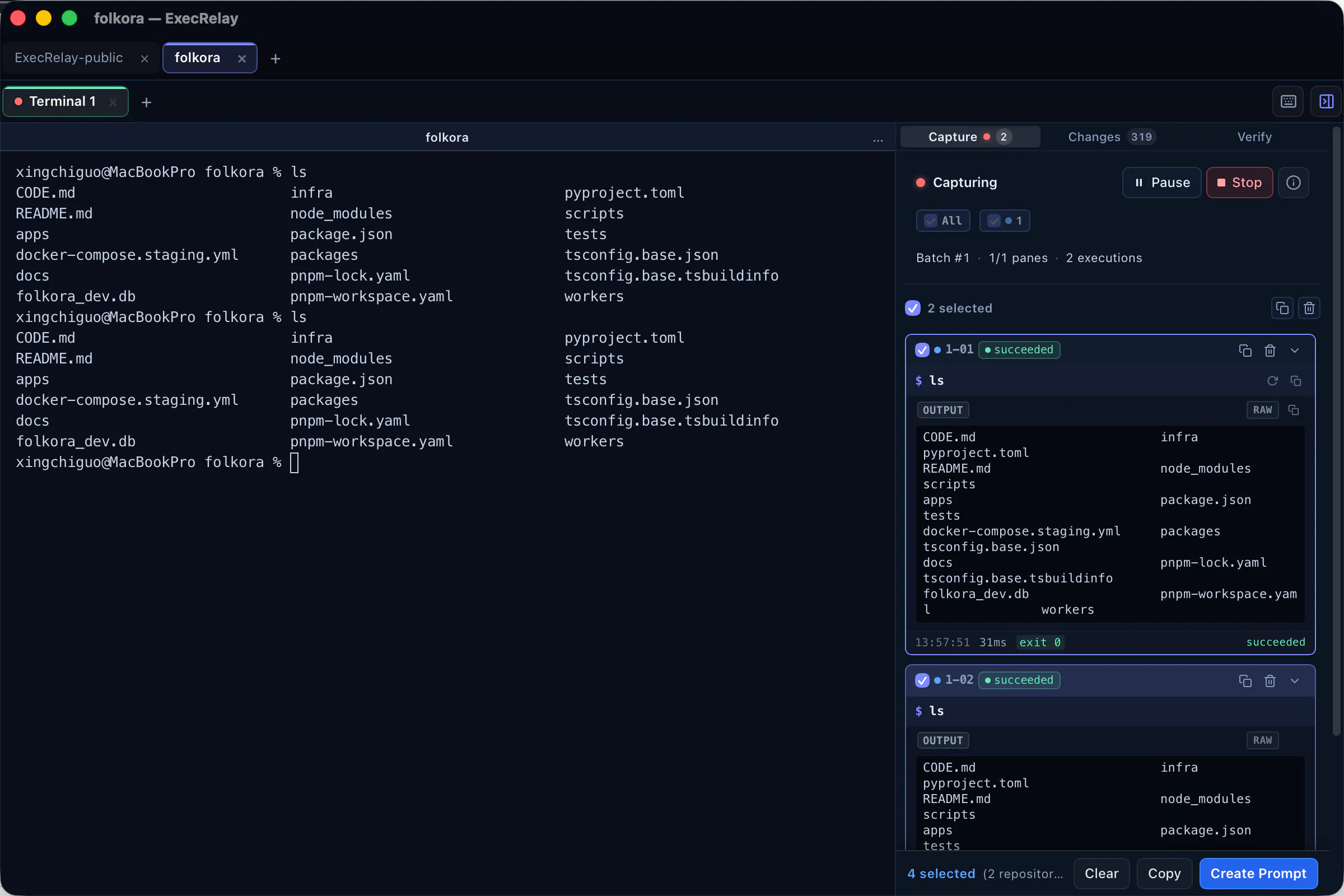Uncheck execution 1-01 checkbox
The image size is (1344, 896).
point(922,349)
